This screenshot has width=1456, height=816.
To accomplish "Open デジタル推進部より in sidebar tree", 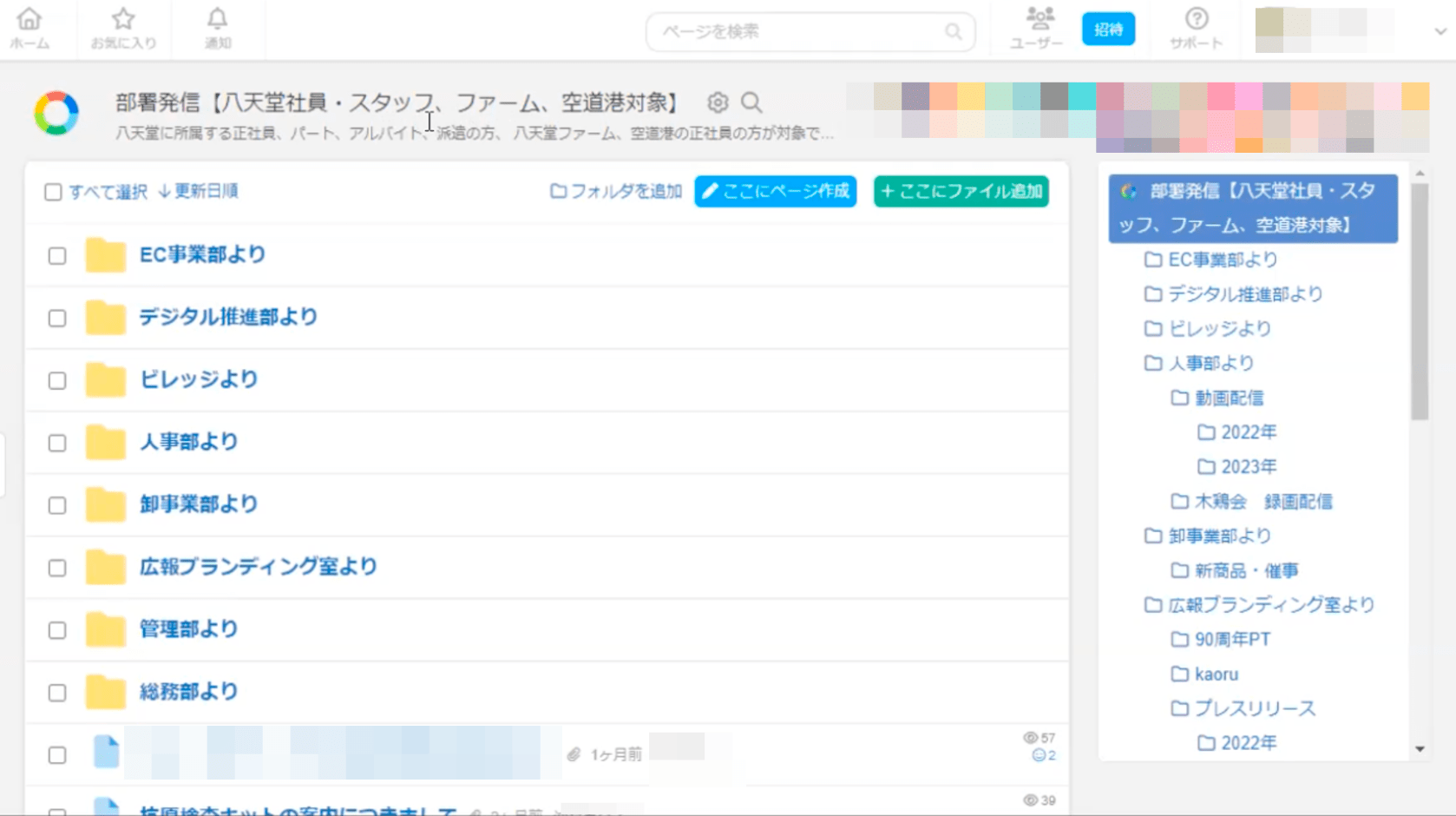I will point(1245,294).
